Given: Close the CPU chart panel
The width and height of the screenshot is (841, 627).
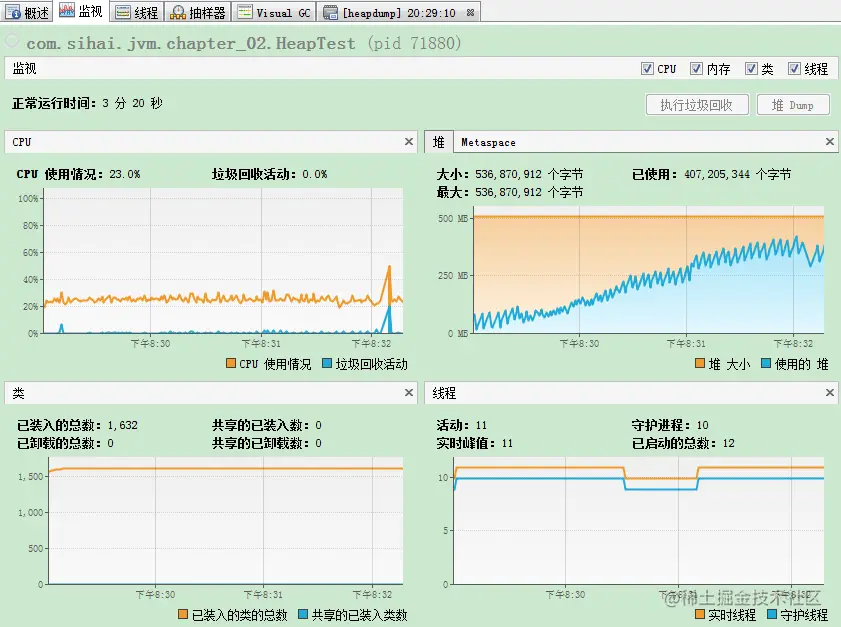Looking at the screenshot, I should pos(409,142).
